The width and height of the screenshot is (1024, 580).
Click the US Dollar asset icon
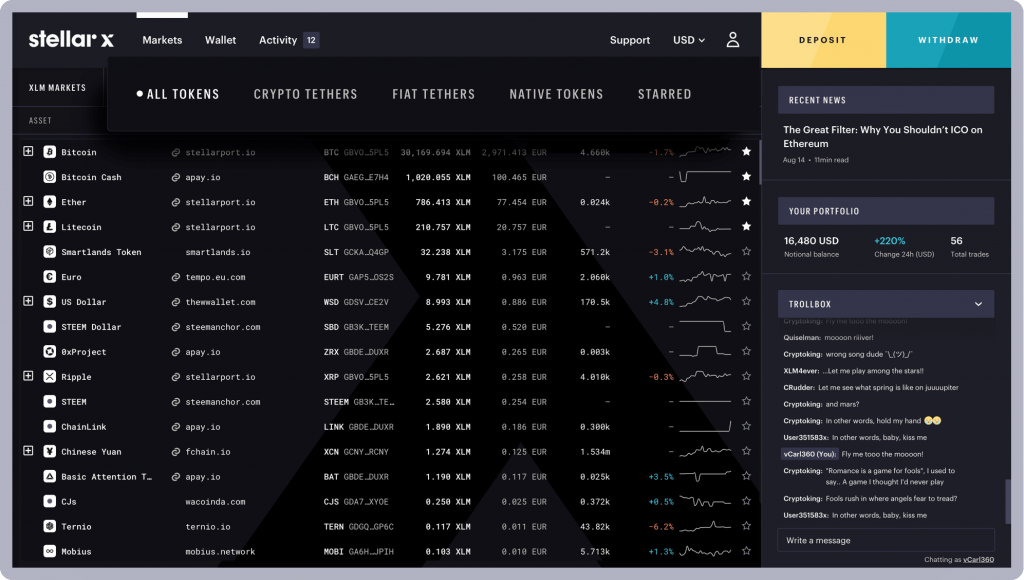(49, 302)
